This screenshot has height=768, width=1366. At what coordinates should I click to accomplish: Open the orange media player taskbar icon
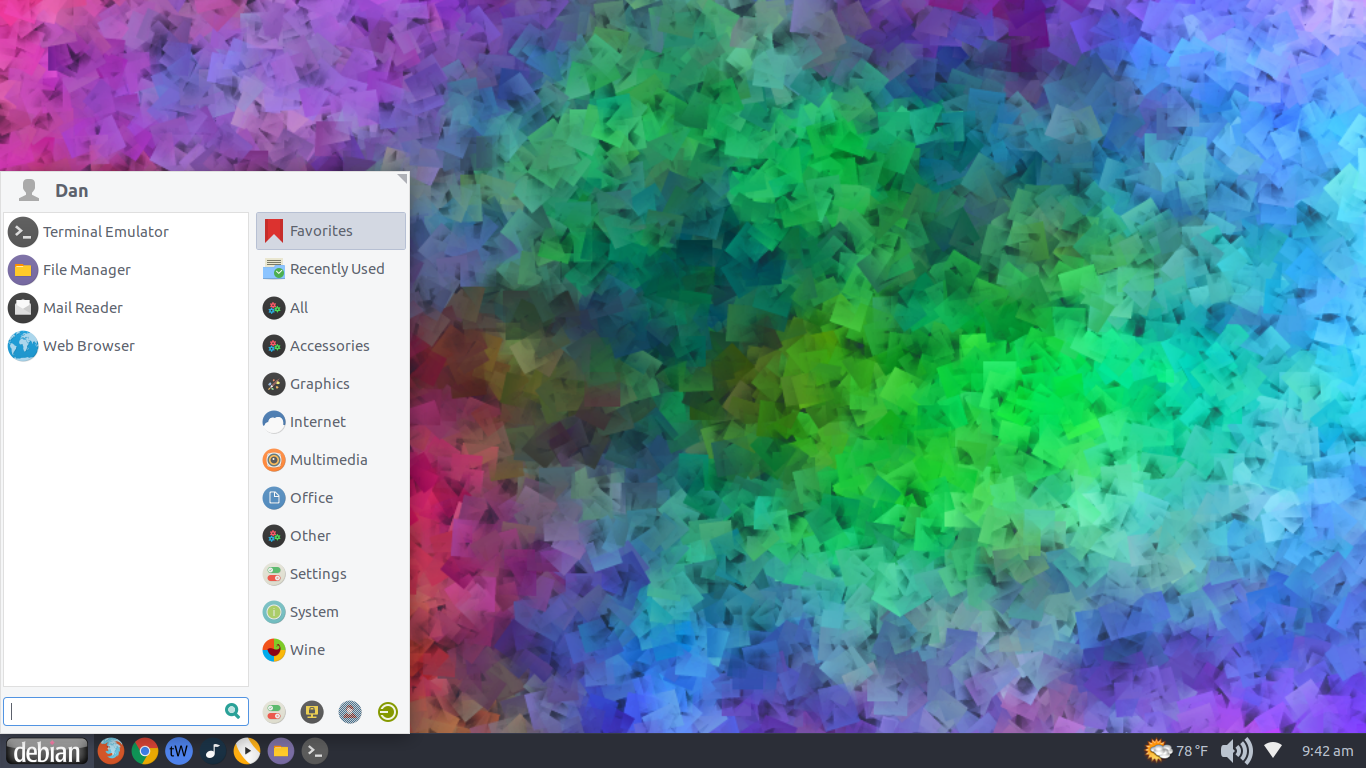click(x=247, y=751)
